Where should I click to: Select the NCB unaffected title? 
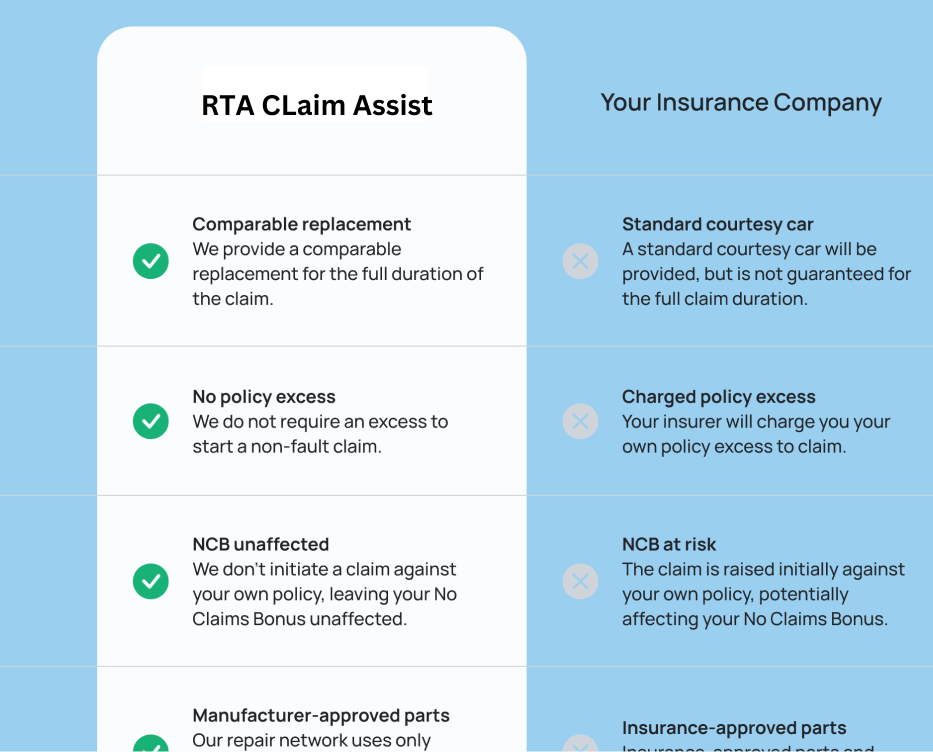click(x=261, y=544)
